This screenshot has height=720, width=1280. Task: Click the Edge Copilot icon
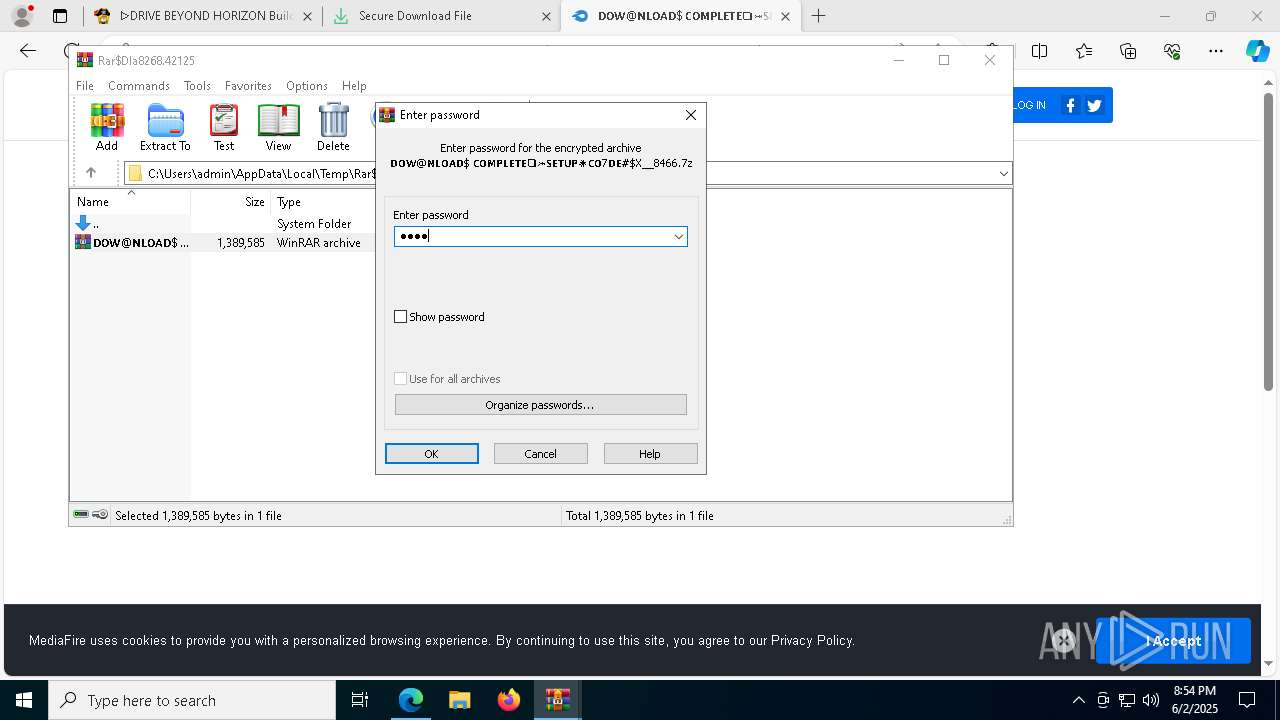[1257, 51]
